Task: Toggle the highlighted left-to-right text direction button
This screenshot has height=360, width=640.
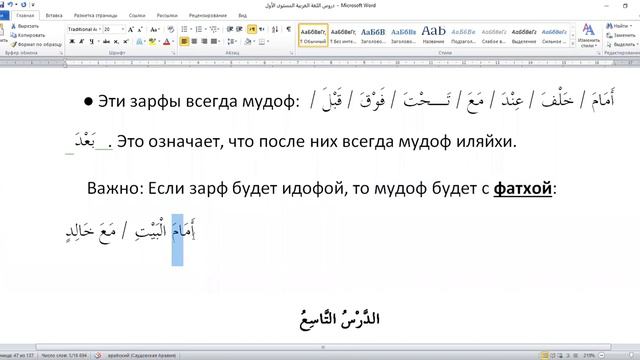Action: tap(252, 29)
